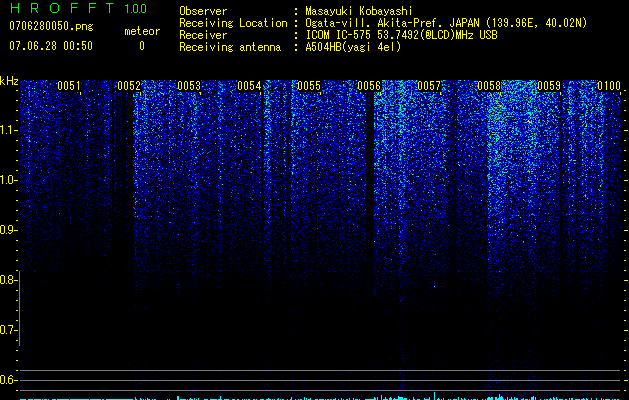Click the 0100 time marker
629x400 pixels.
pos(609,86)
